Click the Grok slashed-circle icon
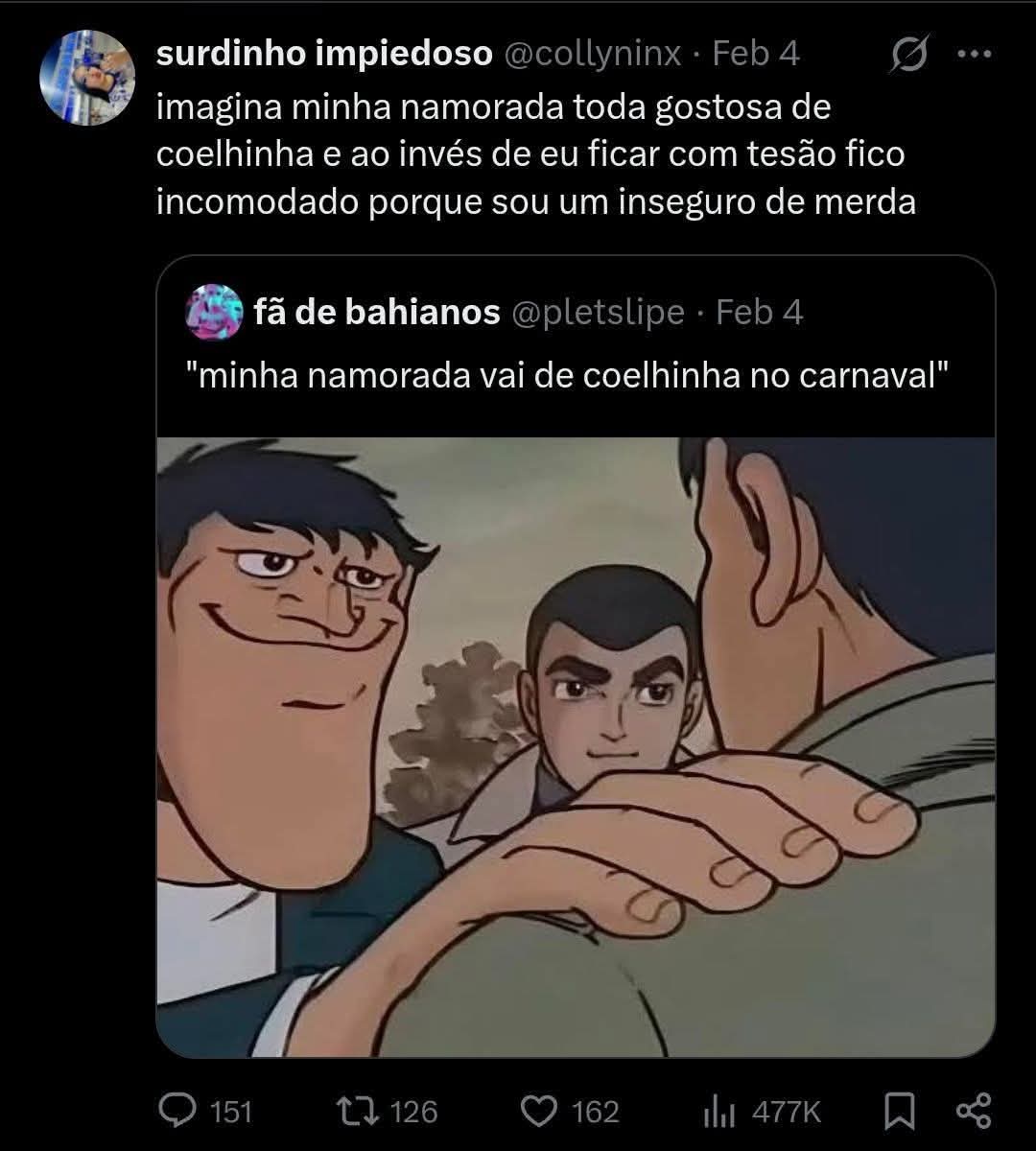1036x1151 pixels. (907, 55)
